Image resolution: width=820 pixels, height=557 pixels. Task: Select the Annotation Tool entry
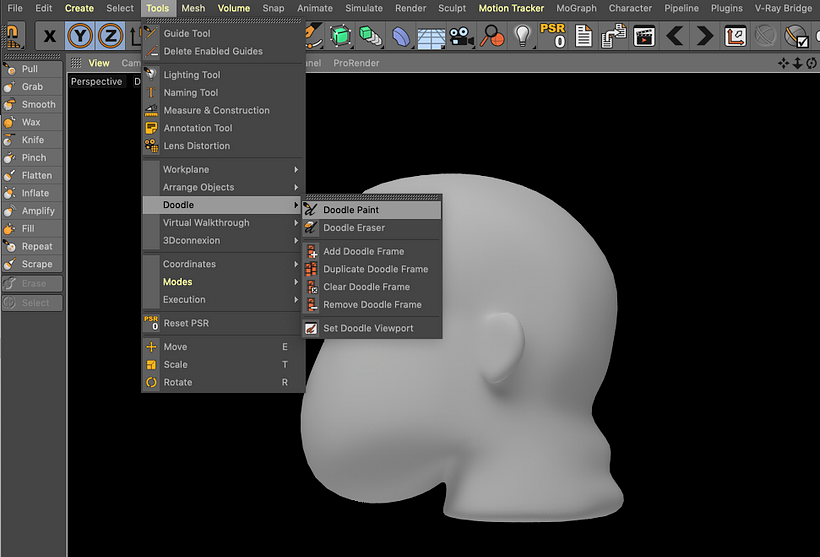pos(224,128)
